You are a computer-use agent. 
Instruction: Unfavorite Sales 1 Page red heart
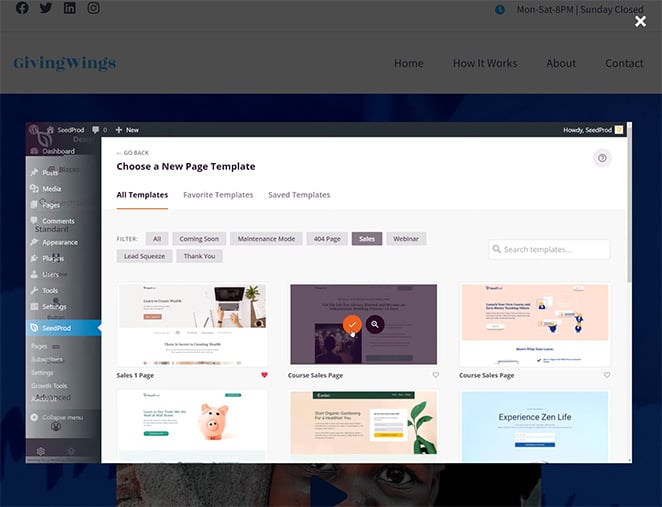[x=265, y=375]
